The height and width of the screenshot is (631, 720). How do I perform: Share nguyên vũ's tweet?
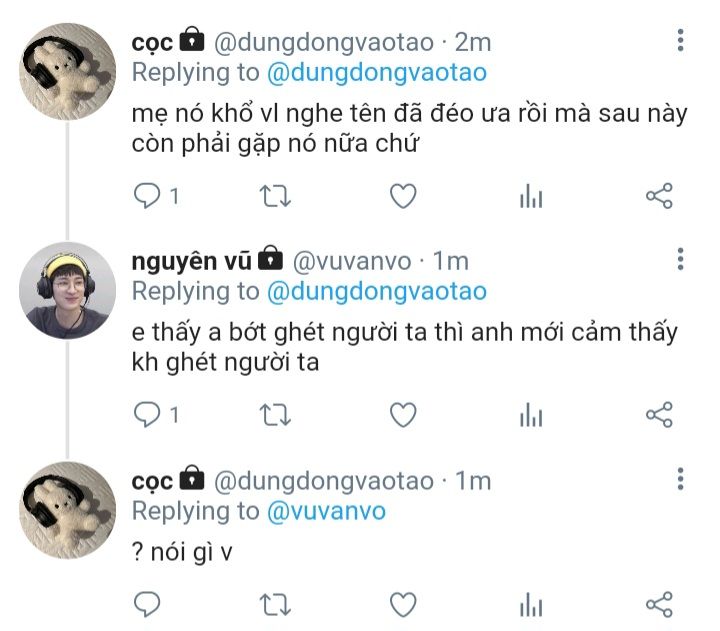(x=659, y=414)
